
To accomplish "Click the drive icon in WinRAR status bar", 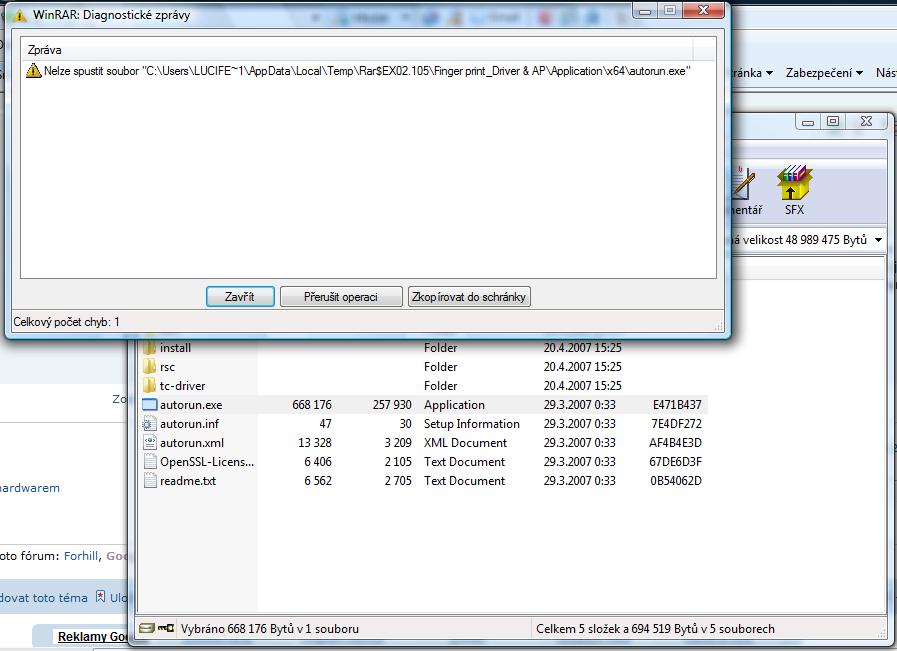I will pyautogui.click(x=147, y=628).
